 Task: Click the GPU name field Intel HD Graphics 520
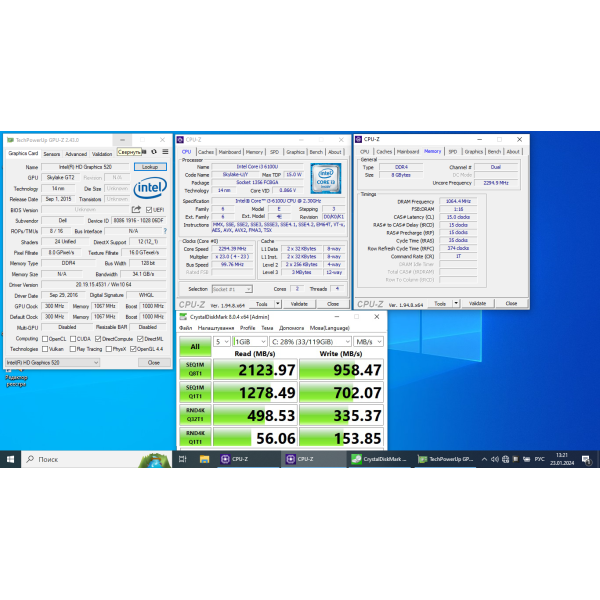(85, 167)
